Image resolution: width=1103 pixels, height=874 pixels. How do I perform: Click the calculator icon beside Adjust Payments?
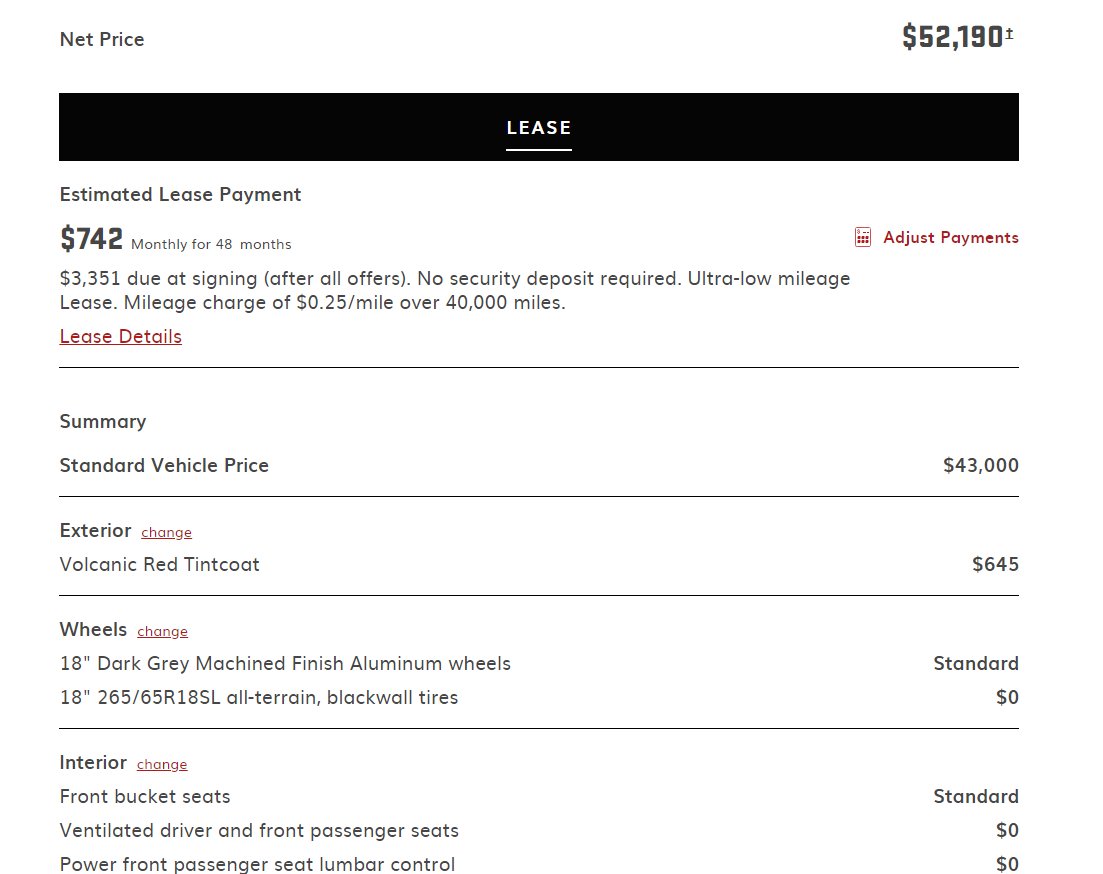coord(862,237)
